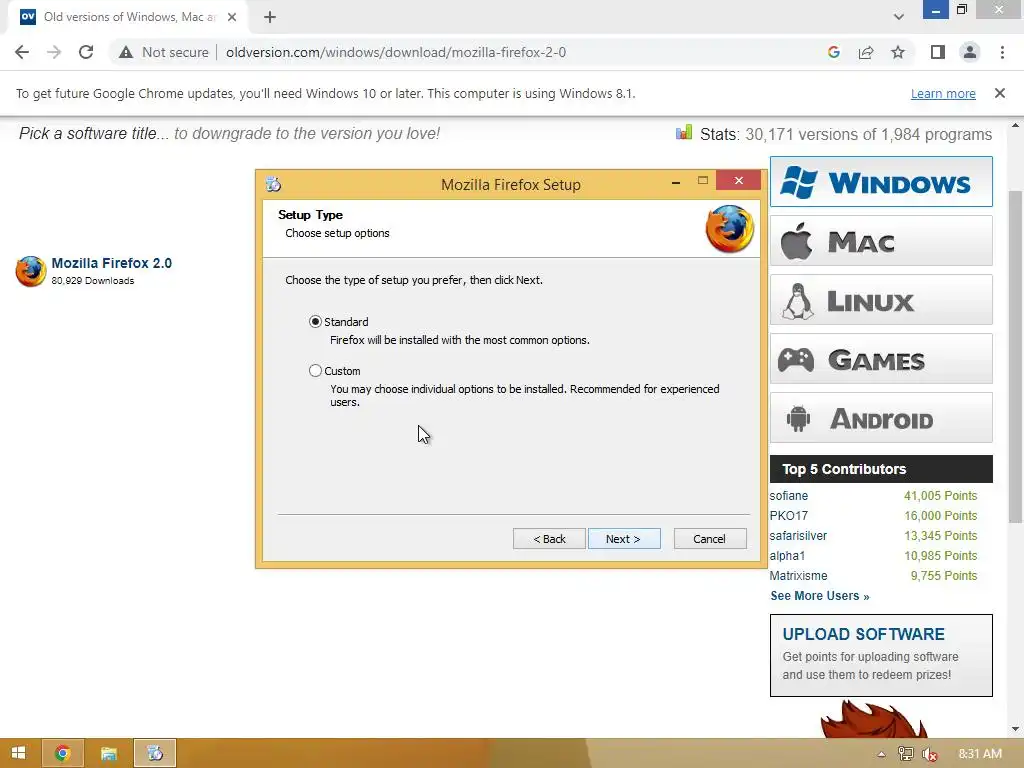The image size is (1024, 768).
Task: Open contributor PKO17's profile
Action: (x=788, y=515)
